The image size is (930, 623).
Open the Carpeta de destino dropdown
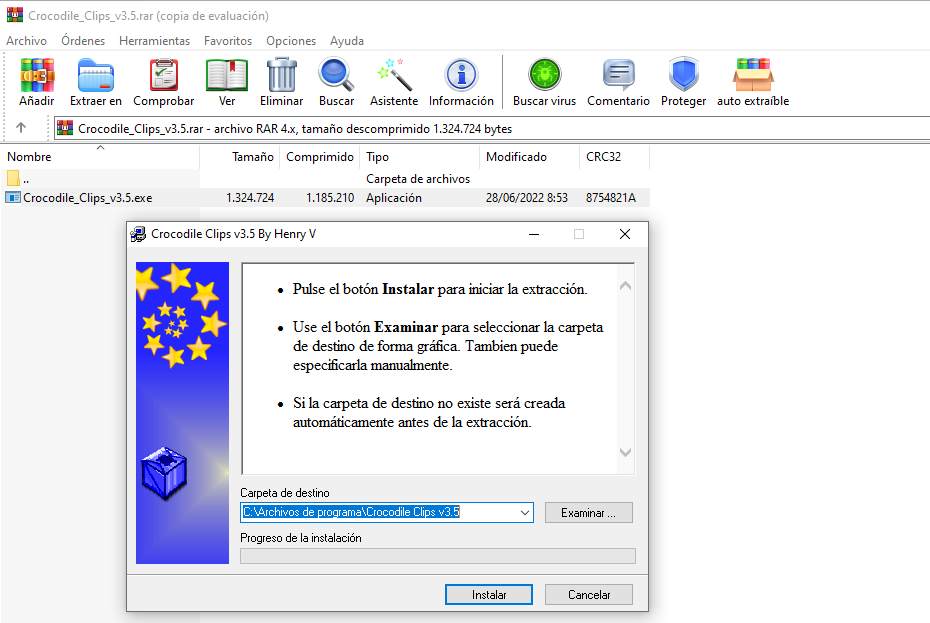[525, 512]
